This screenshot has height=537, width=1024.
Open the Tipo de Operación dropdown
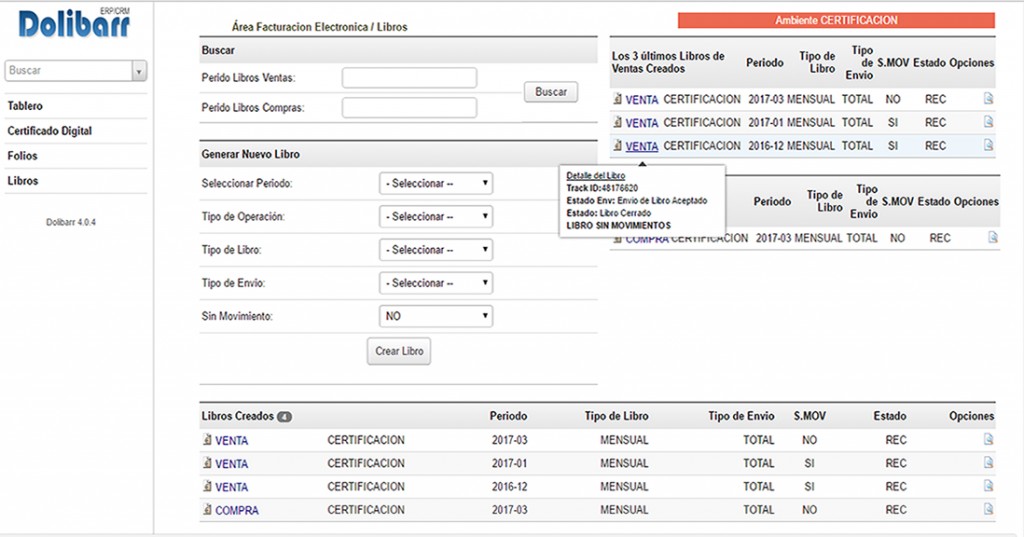click(x=436, y=217)
